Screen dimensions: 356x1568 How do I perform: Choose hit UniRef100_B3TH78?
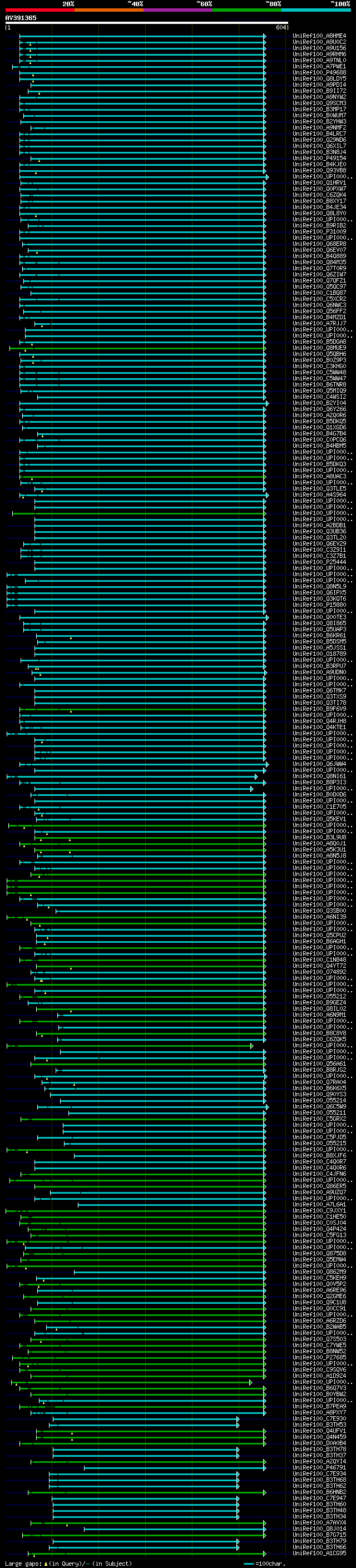tap(319, 1449)
